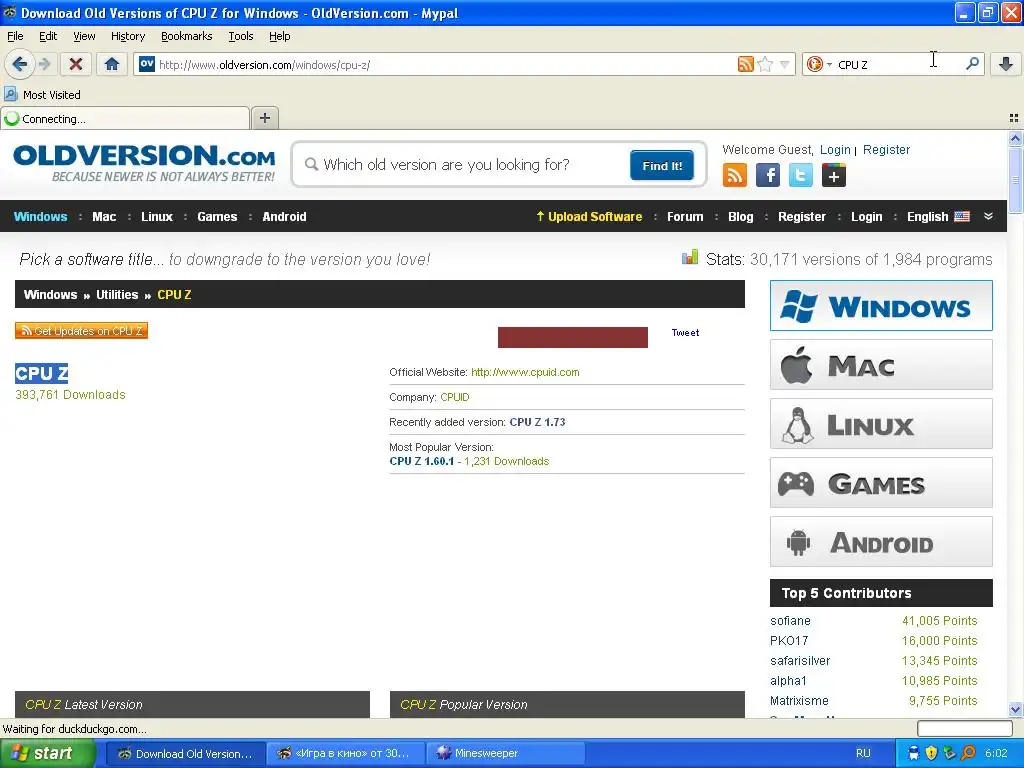Viewport: 1024px width, 768px height.
Task: Open the Register link beside Welcome Guest
Action: coord(886,150)
